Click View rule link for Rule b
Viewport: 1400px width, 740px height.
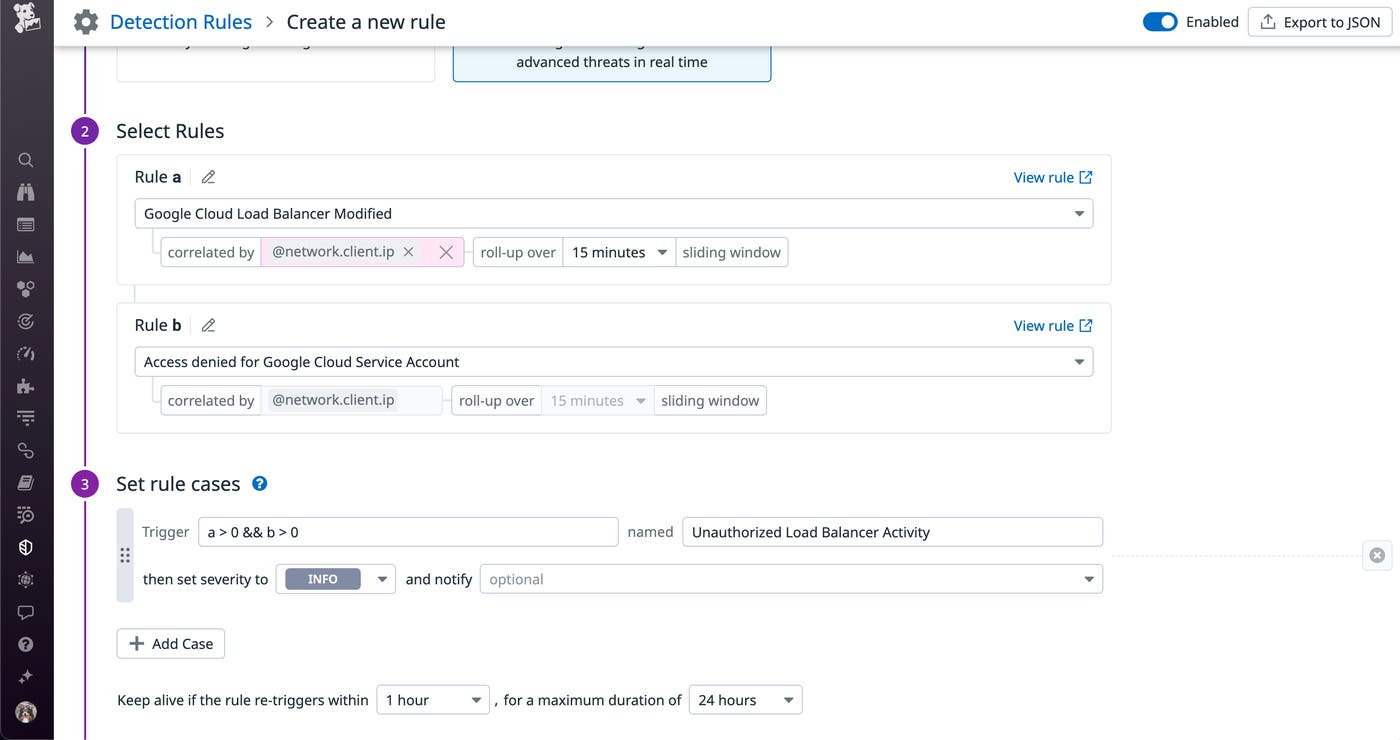click(x=1053, y=325)
